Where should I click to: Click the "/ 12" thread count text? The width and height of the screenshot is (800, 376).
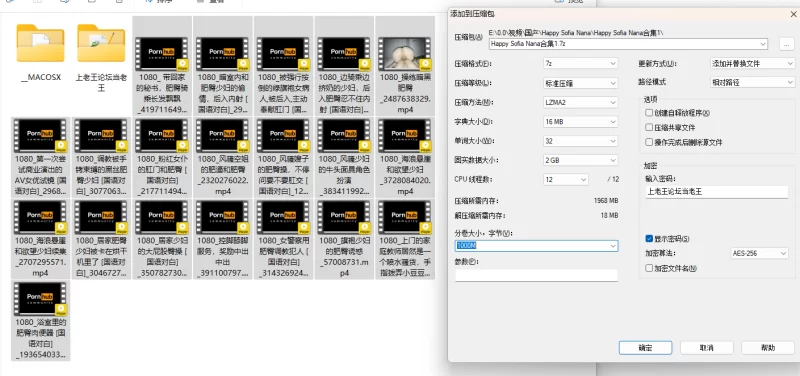(613, 180)
